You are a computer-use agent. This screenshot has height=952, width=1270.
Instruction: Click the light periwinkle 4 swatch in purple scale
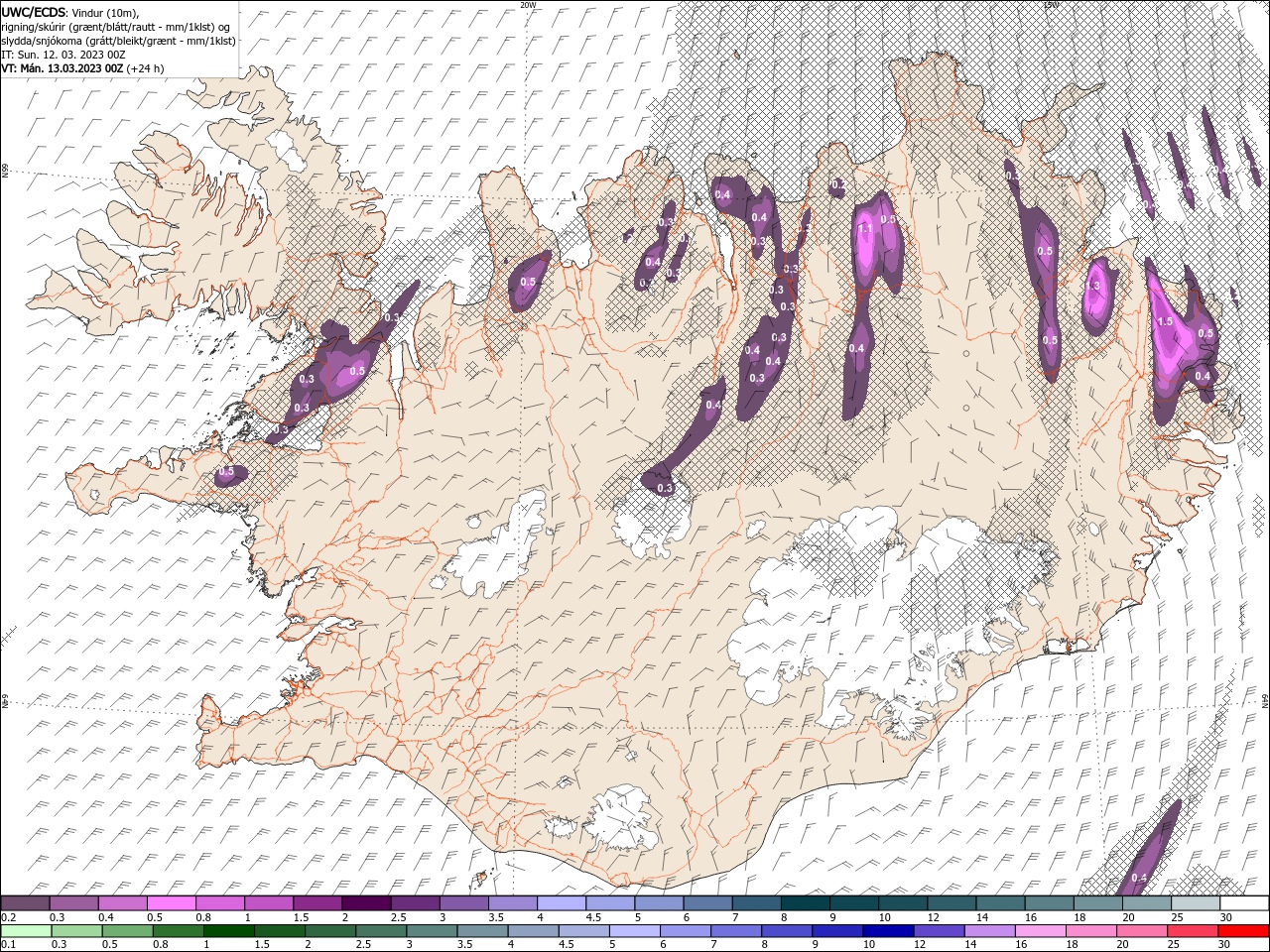pos(562,903)
